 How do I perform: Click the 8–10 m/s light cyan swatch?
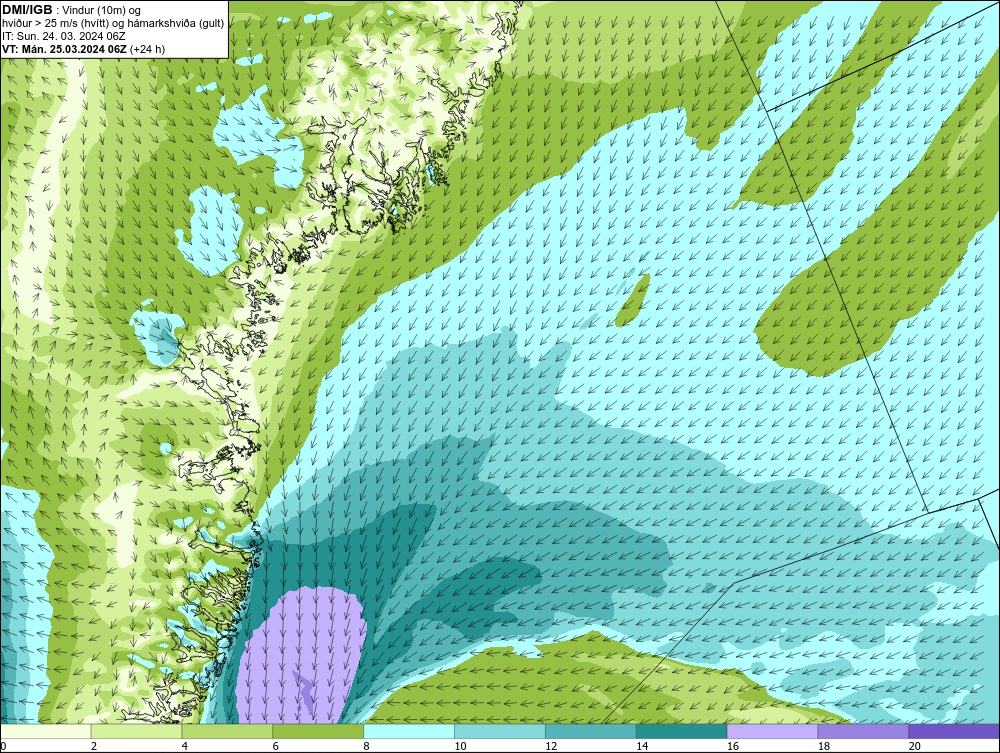coord(409,731)
